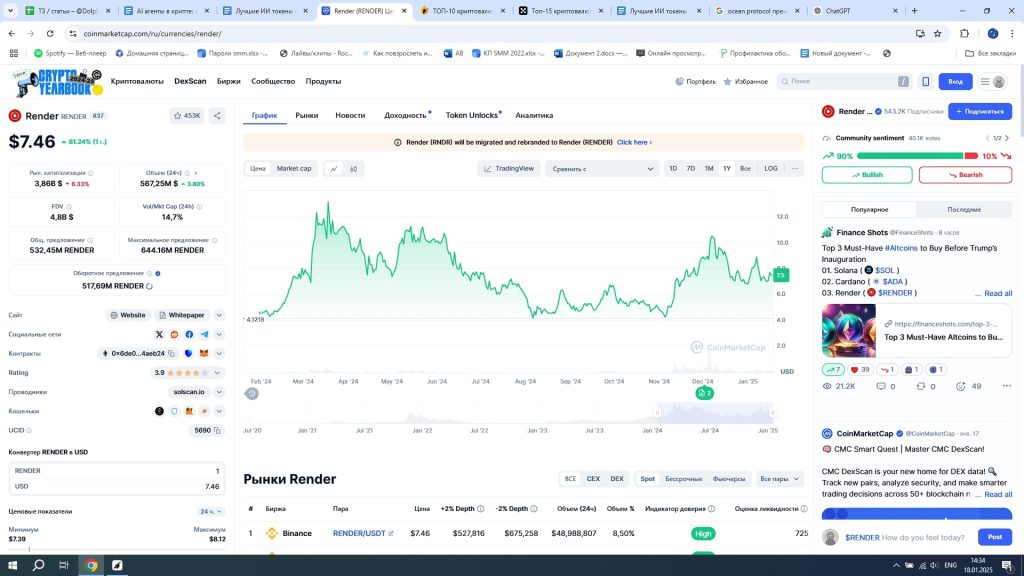
Task: Expand the Rating details chevron
Action: 218,373
